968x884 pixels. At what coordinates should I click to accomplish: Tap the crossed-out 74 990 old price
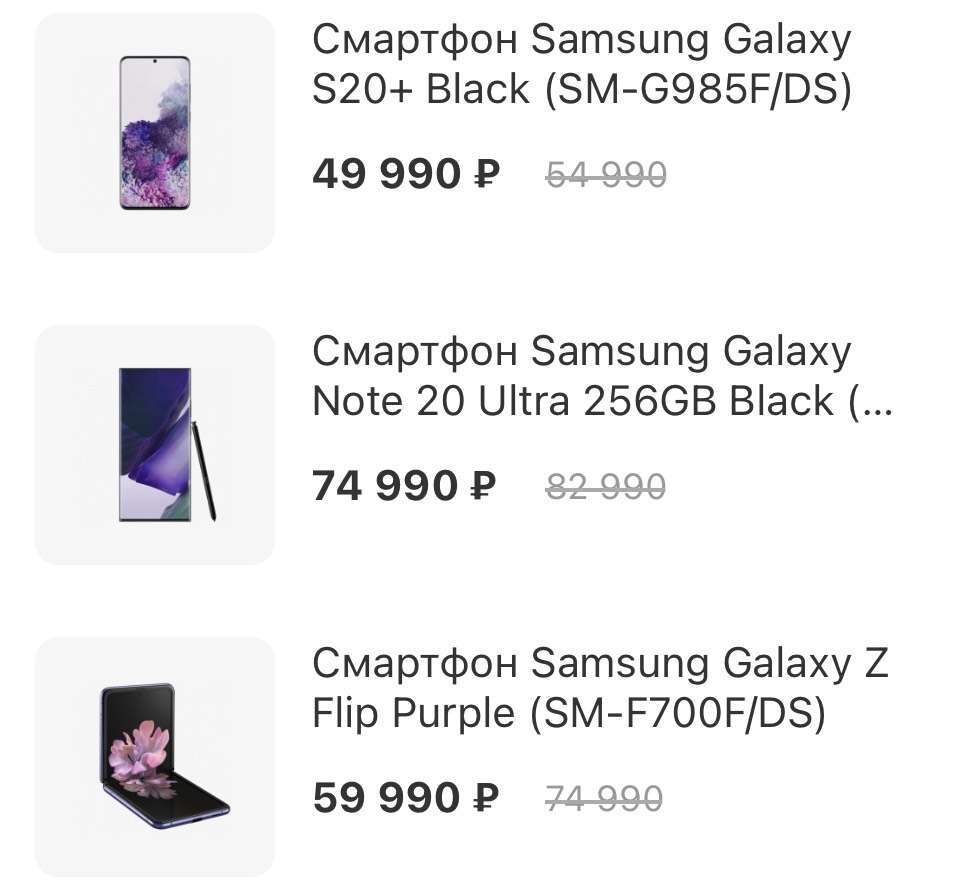click(604, 800)
